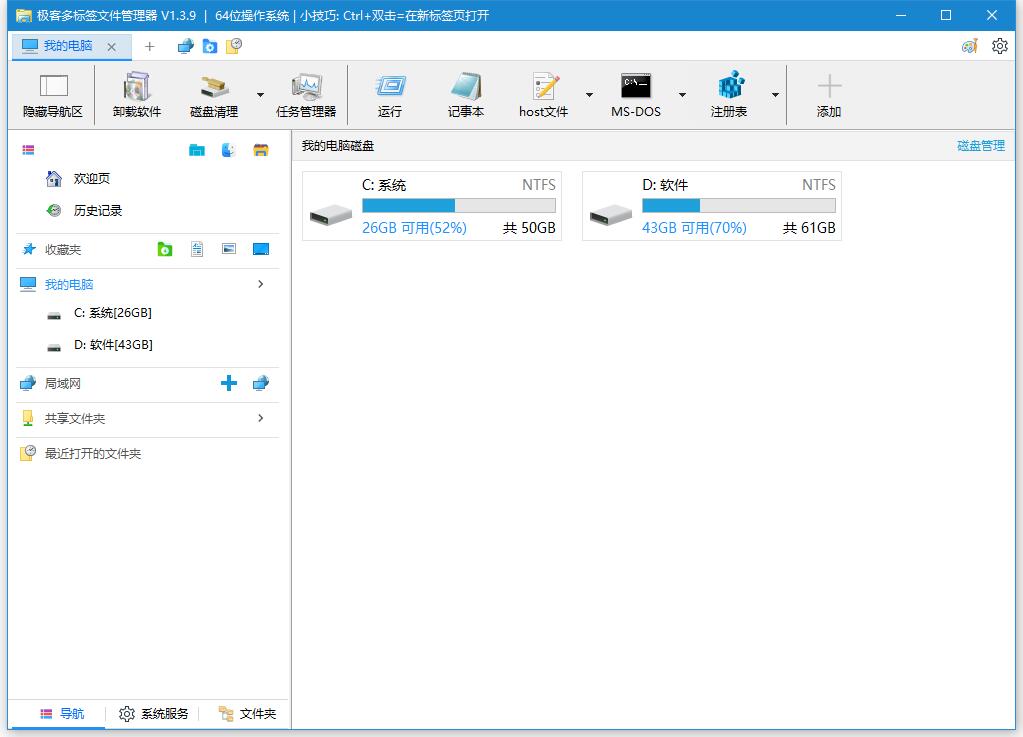
Task: Open the 卸载软件 uninstall tool
Action: click(x=137, y=95)
